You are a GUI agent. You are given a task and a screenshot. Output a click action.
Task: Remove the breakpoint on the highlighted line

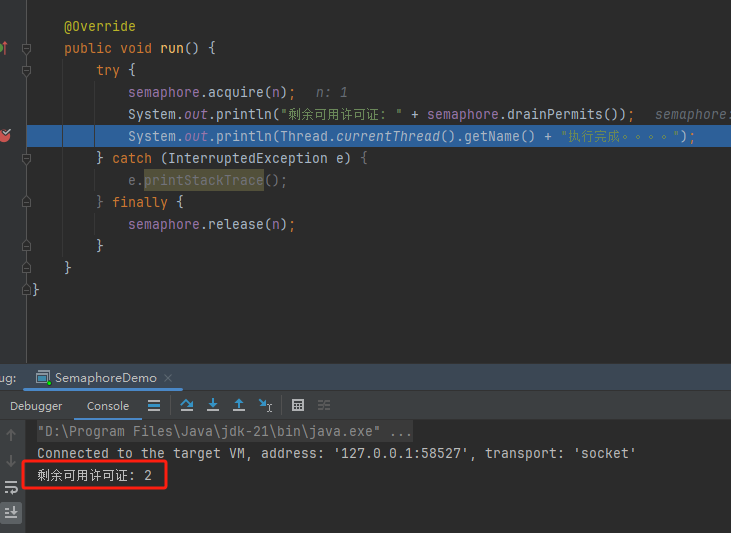[x=5, y=136]
